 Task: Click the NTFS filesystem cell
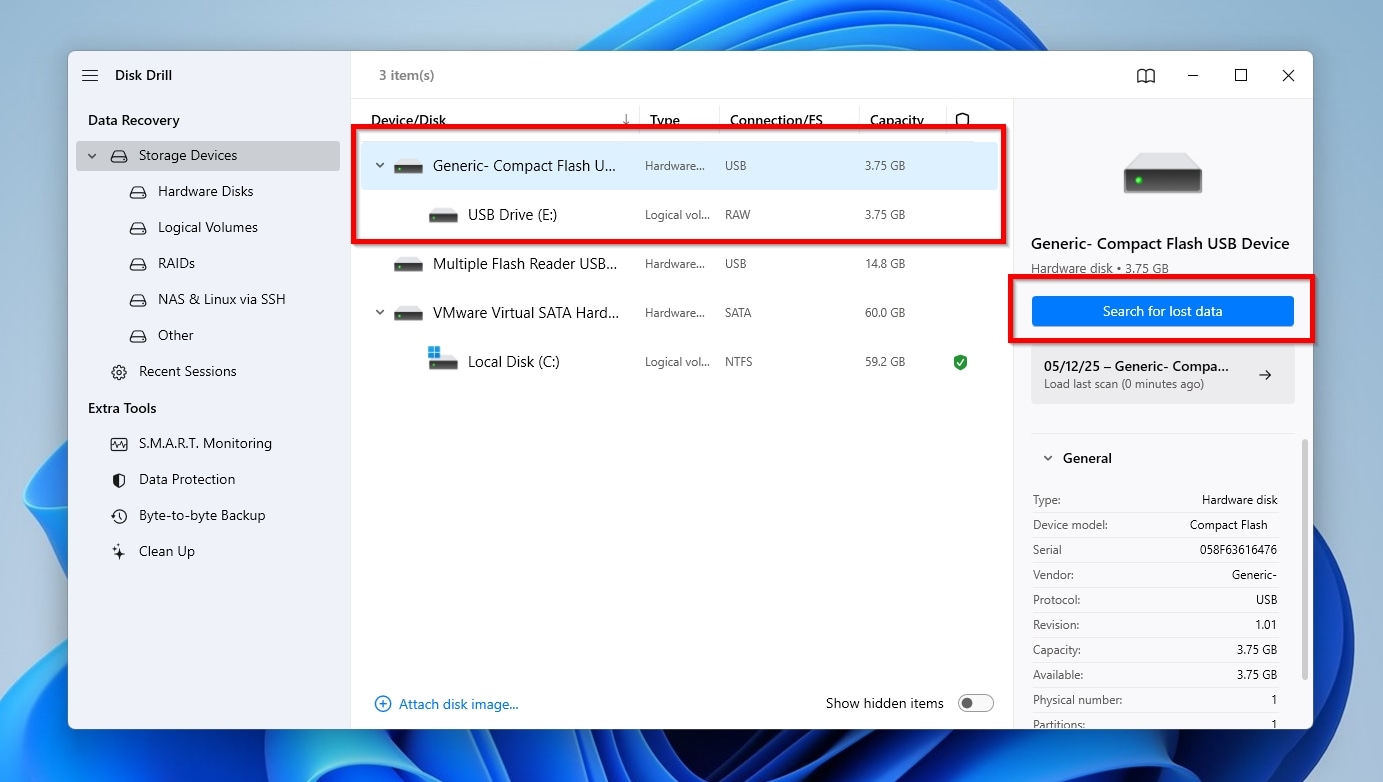(739, 362)
